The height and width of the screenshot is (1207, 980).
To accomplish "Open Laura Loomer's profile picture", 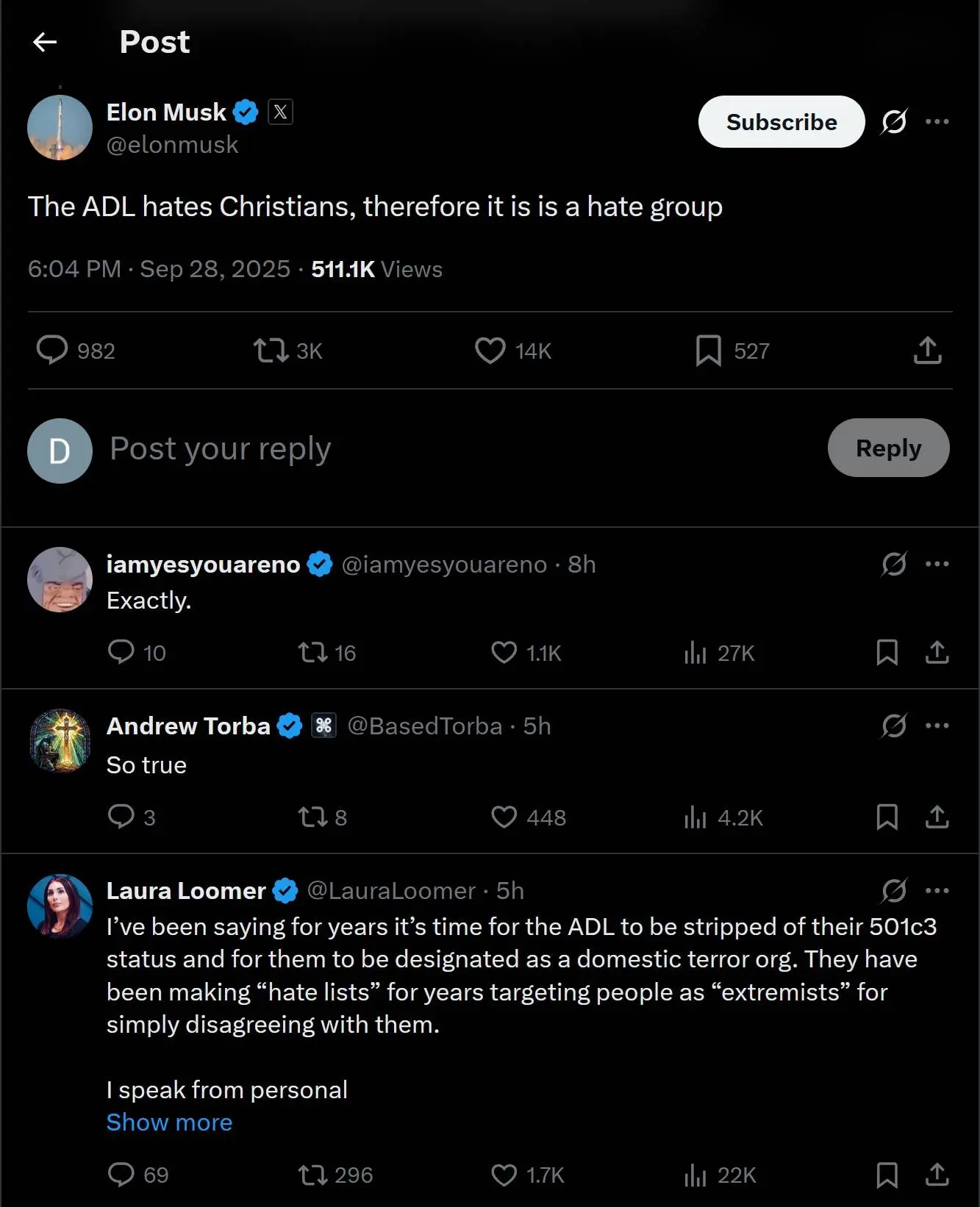I will click(60, 906).
